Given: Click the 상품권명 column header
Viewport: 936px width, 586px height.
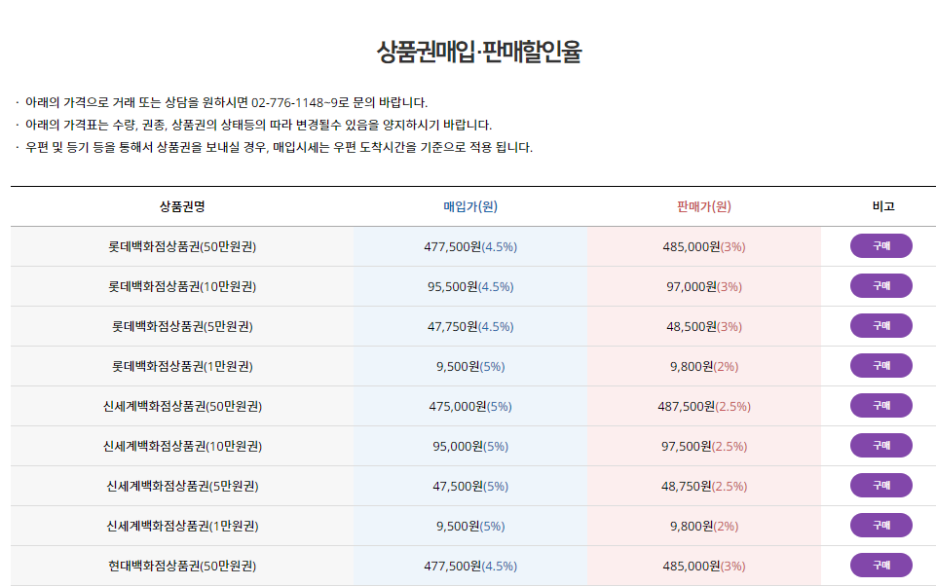Looking at the screenshot, I should (x=182, y=206).
